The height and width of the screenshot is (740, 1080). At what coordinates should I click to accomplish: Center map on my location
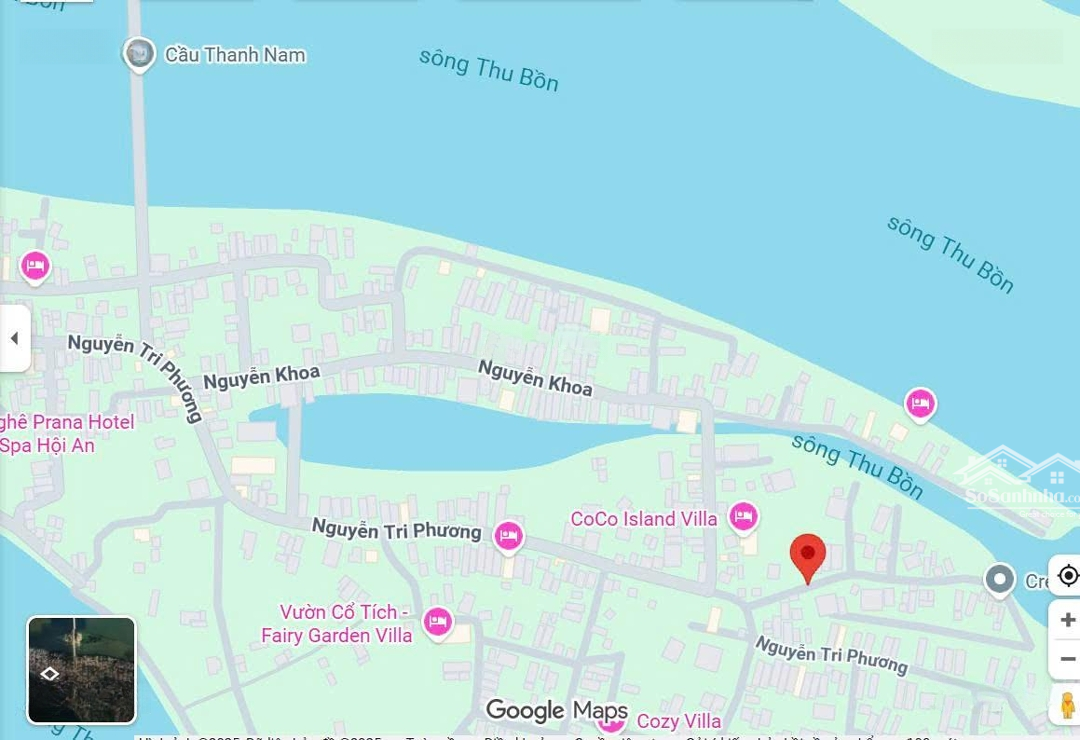(x=1068, y=575)
